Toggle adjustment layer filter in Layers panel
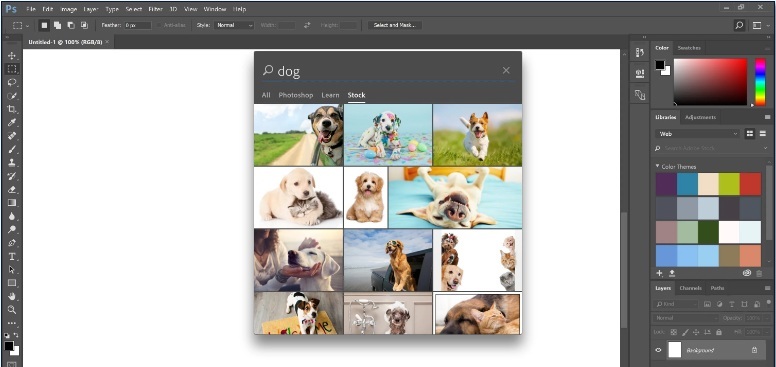 click(719, 304)
